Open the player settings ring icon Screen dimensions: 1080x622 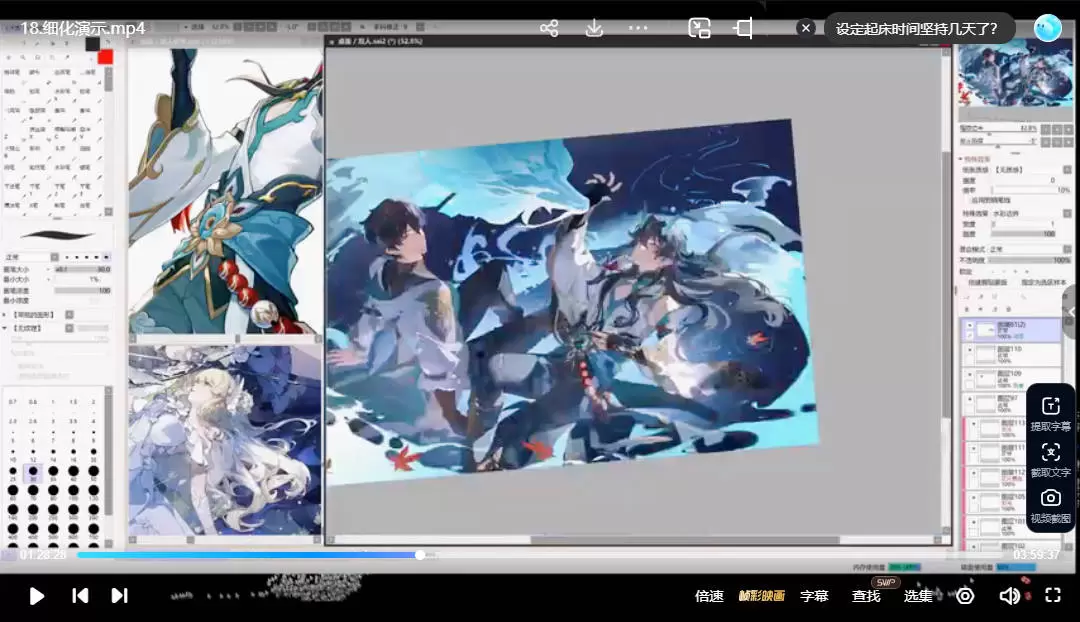pyautogui.click(x=965, y=596)
